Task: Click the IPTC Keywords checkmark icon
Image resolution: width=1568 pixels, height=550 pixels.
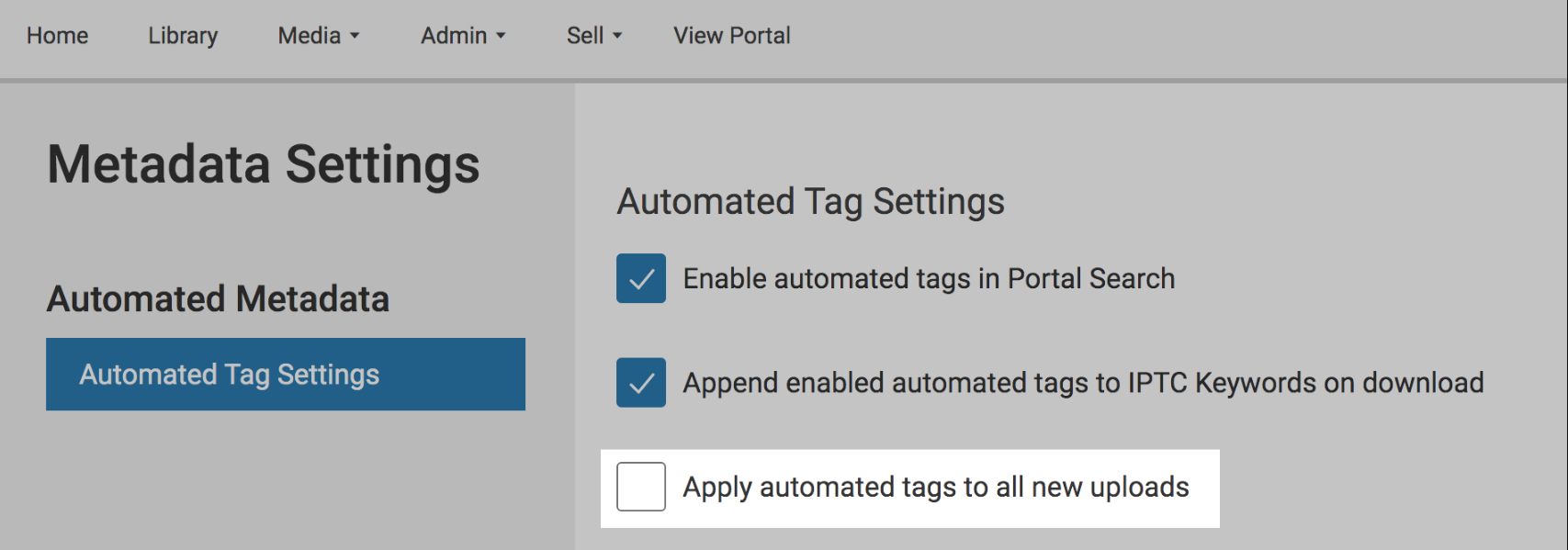Action: pyautogui.click(x=641, y=382)
